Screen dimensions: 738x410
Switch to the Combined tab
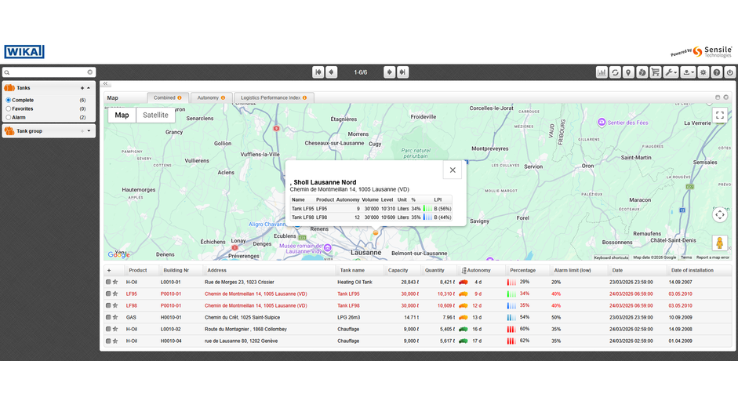point(168,98)
